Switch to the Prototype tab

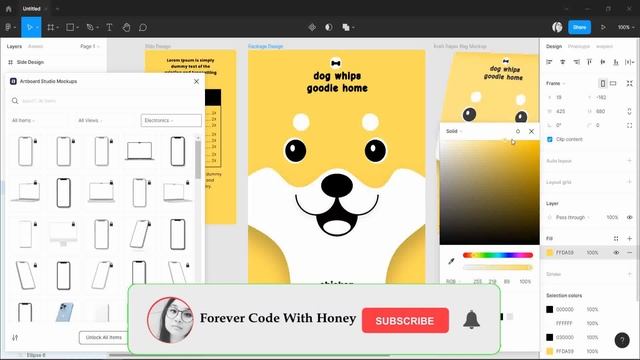[579, 46]
